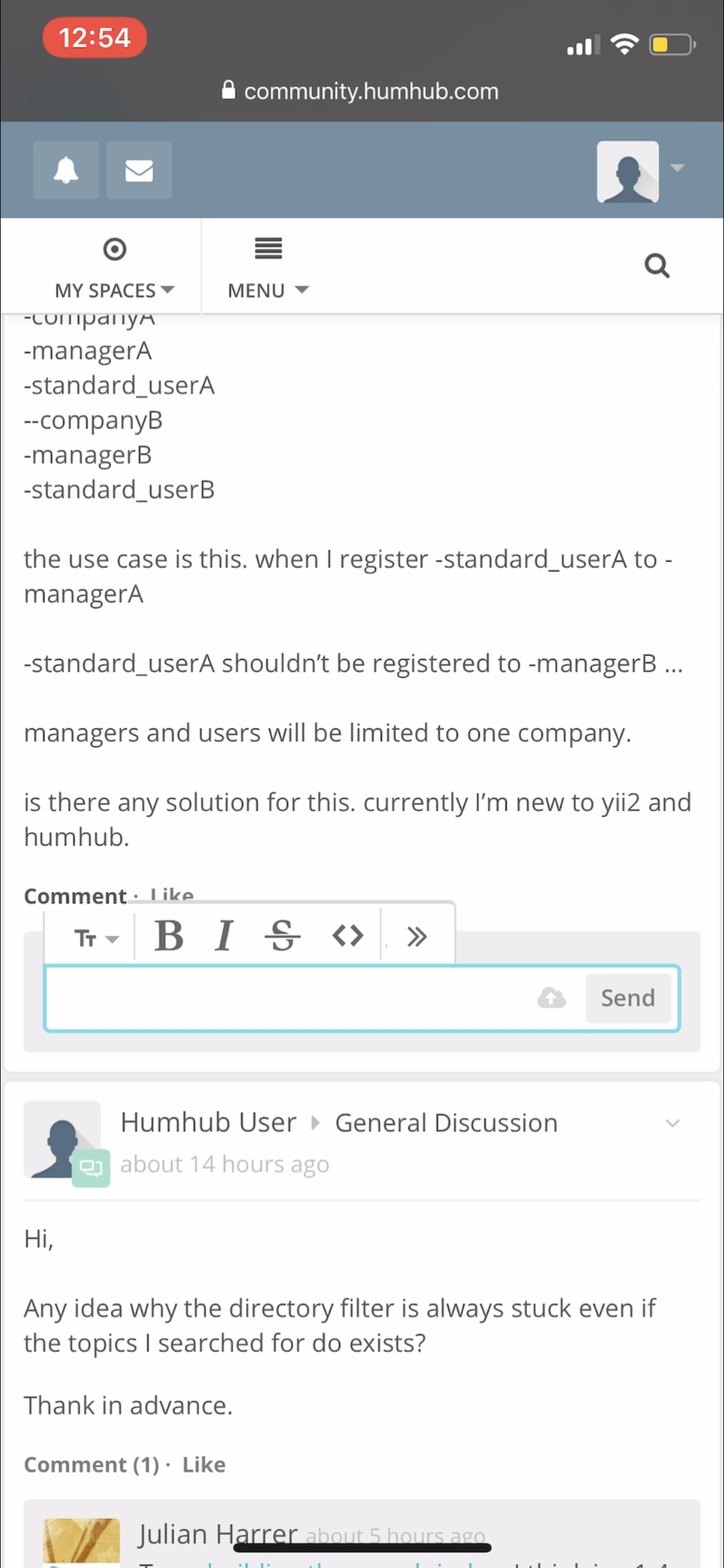Image resolution: width=724 pixels, height=1568 pixels.
Task: Click the hamburger icon above MENU
Action: pos(268,249)
